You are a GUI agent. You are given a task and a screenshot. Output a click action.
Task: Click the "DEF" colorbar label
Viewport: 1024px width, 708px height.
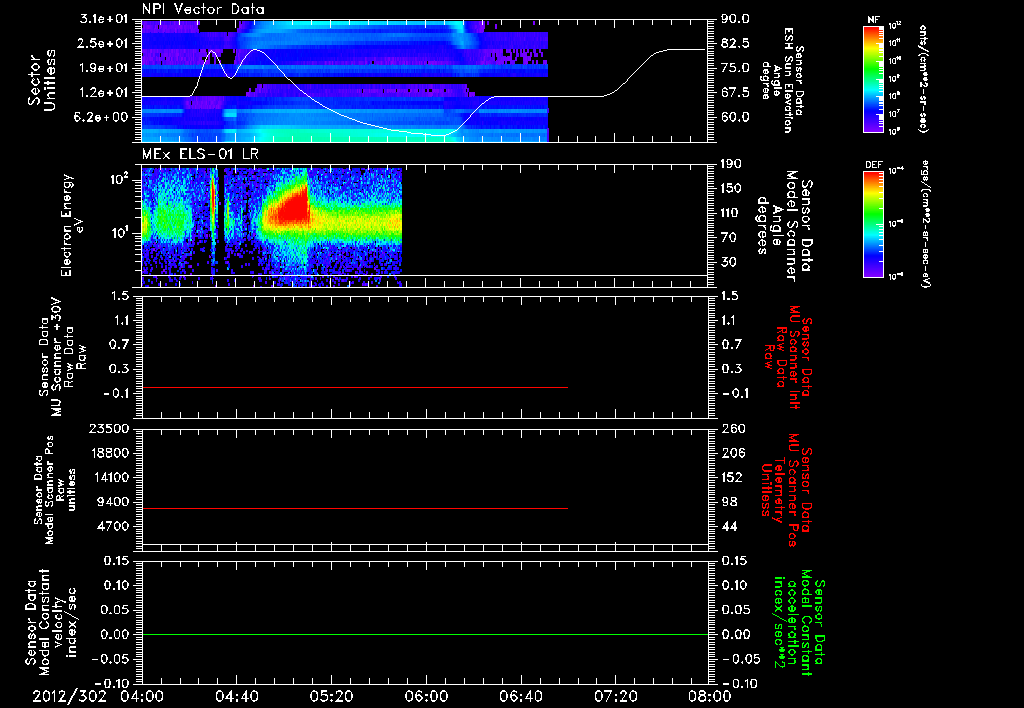coord(874,165)
